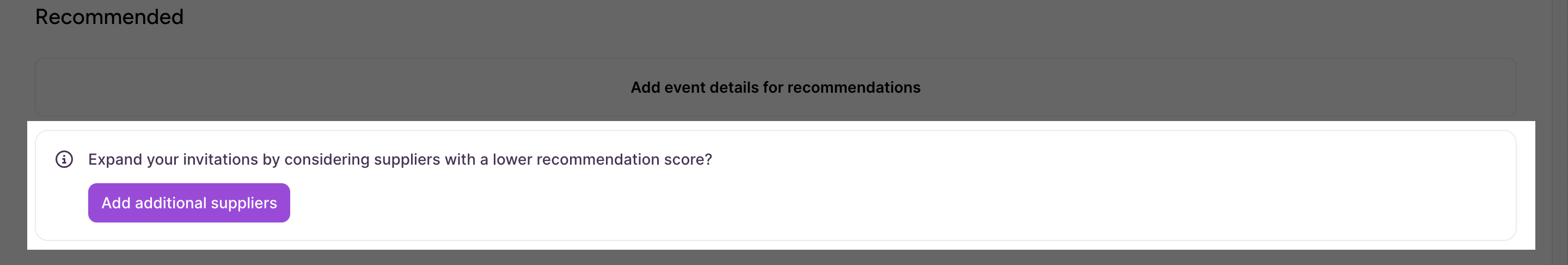Click the circled info icon
Screen dimensions: 1568x265
coord(64,159)
